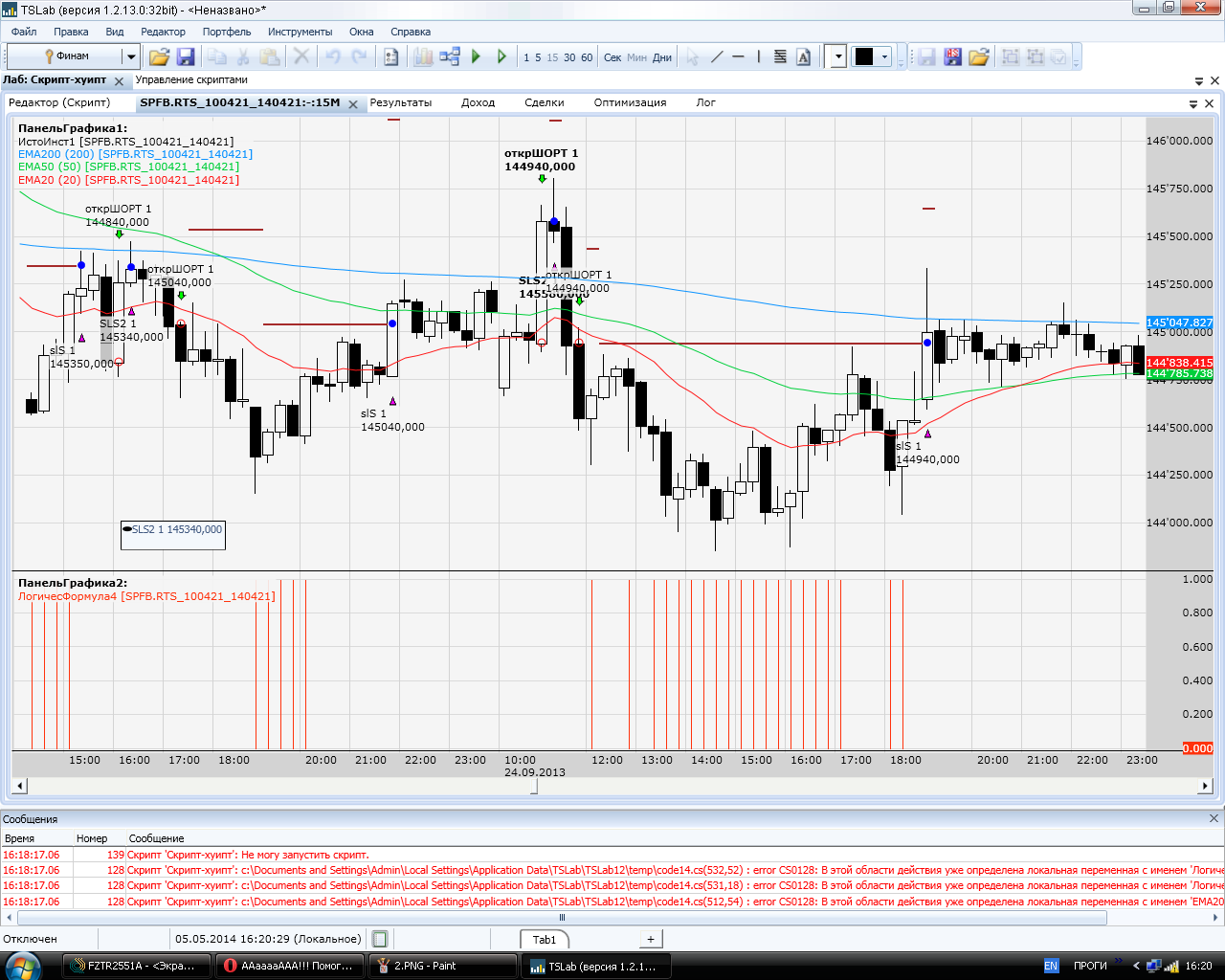Viewport: 1225px width, 980px height.
Task: Select the vertical line drawing tool
Action: click(759, 57)
